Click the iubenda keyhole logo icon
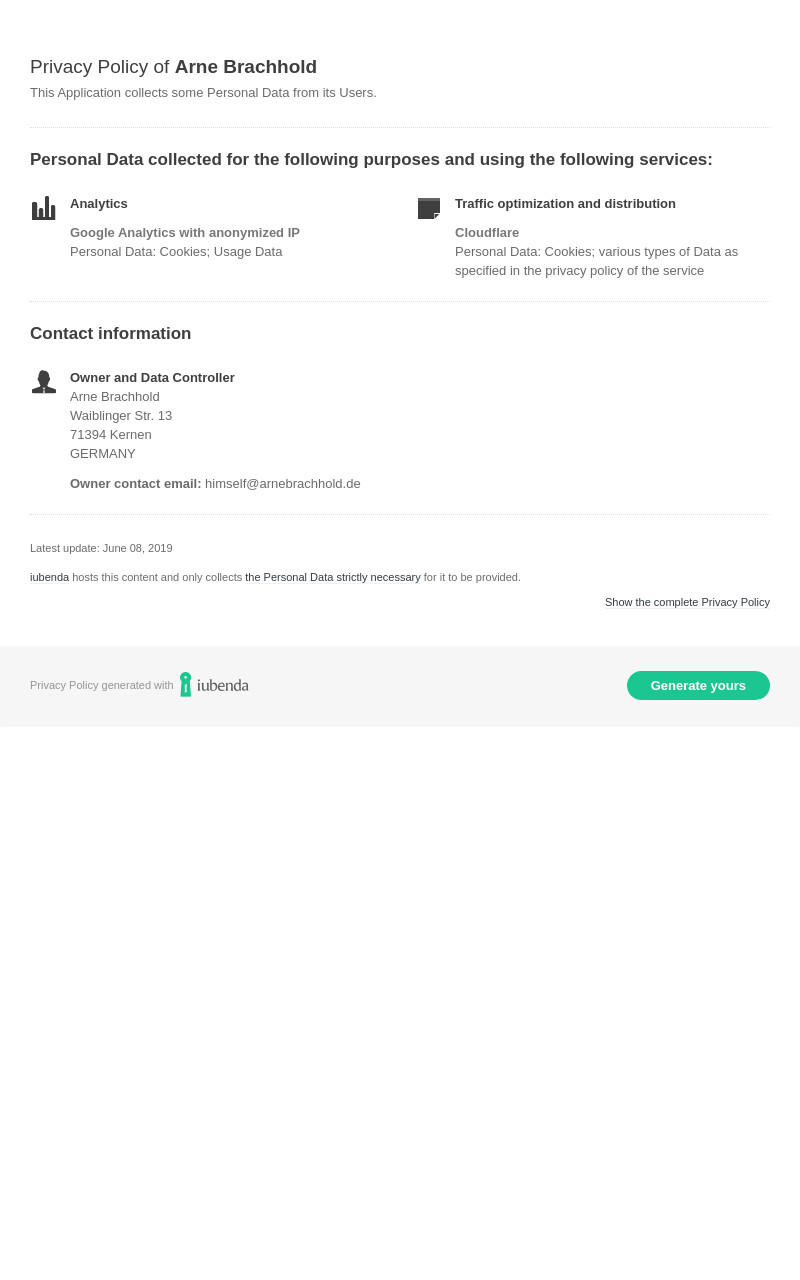The width and height of the screenshot is (800, 1280). (185, 685)
